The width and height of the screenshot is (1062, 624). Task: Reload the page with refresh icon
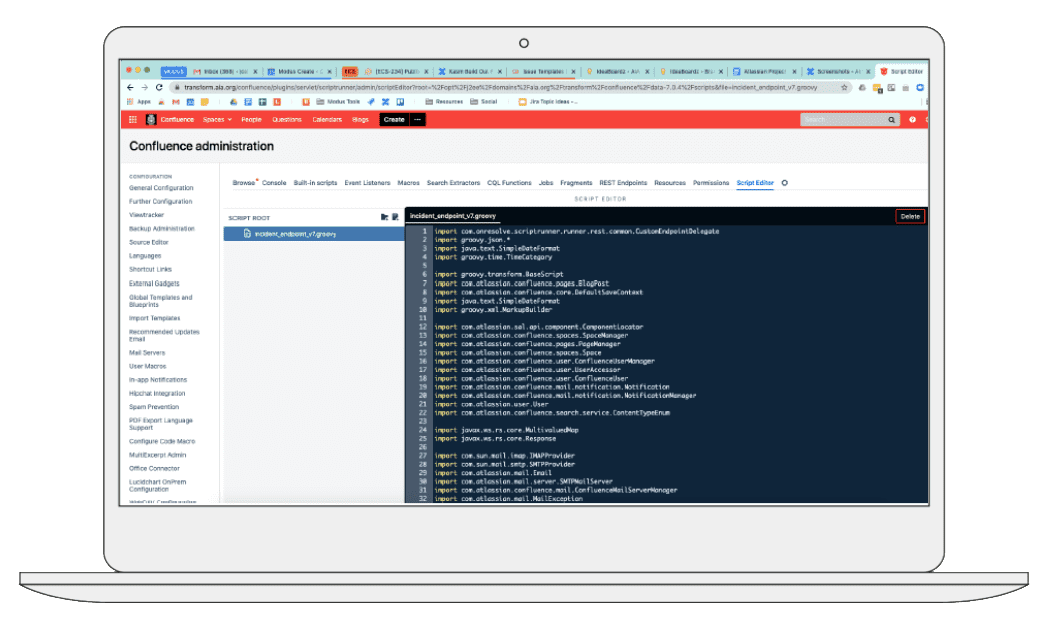(159, 87)
